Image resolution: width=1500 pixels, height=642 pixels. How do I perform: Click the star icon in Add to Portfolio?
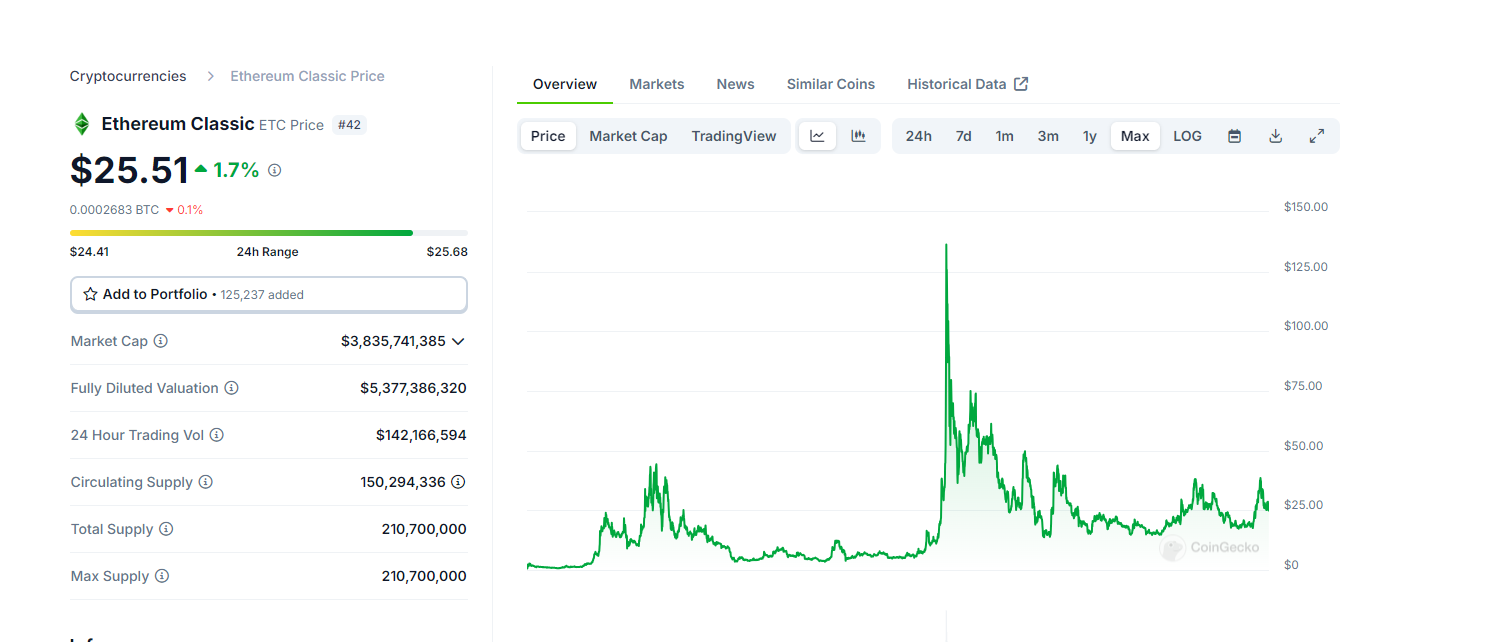pyautogui.click(x=90, y=294)
